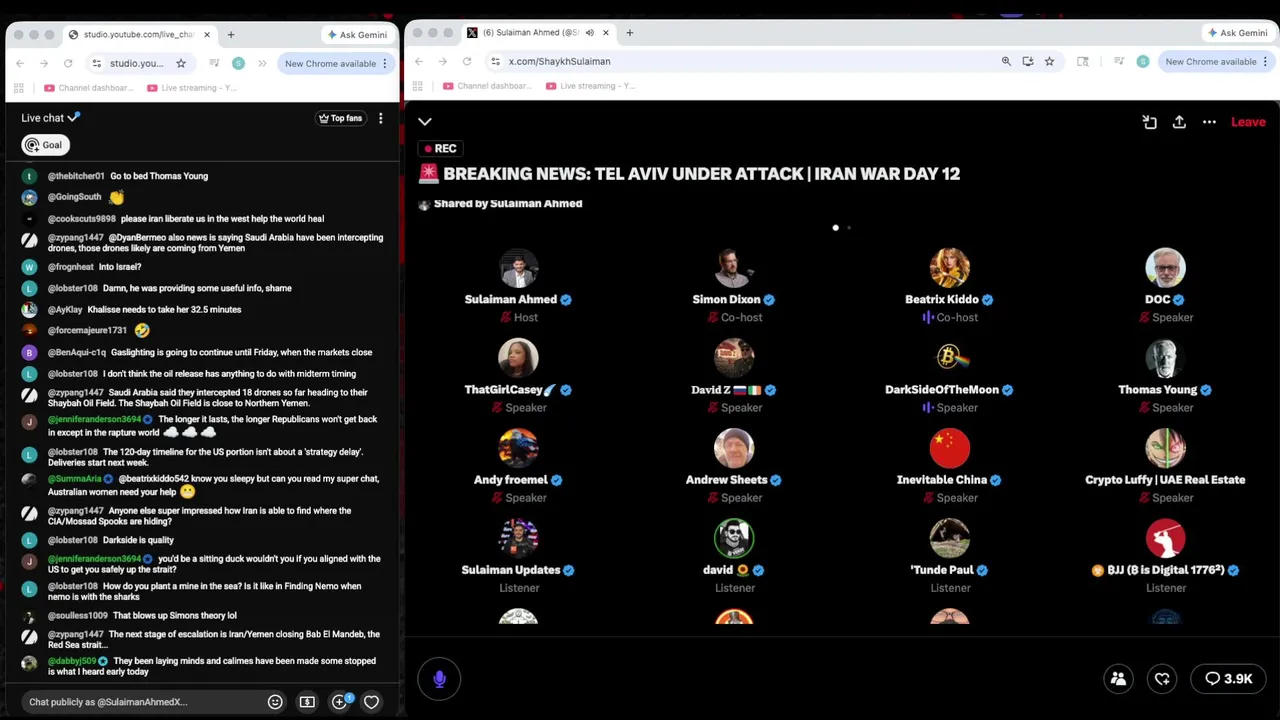
Task: Select Thomas Young speaker avatar
Action: (x=1165, y=358)
